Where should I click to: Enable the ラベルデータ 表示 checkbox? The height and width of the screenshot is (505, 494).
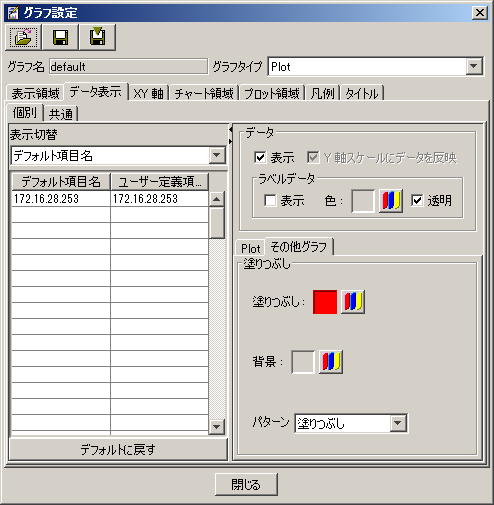(x=270, y=200)
